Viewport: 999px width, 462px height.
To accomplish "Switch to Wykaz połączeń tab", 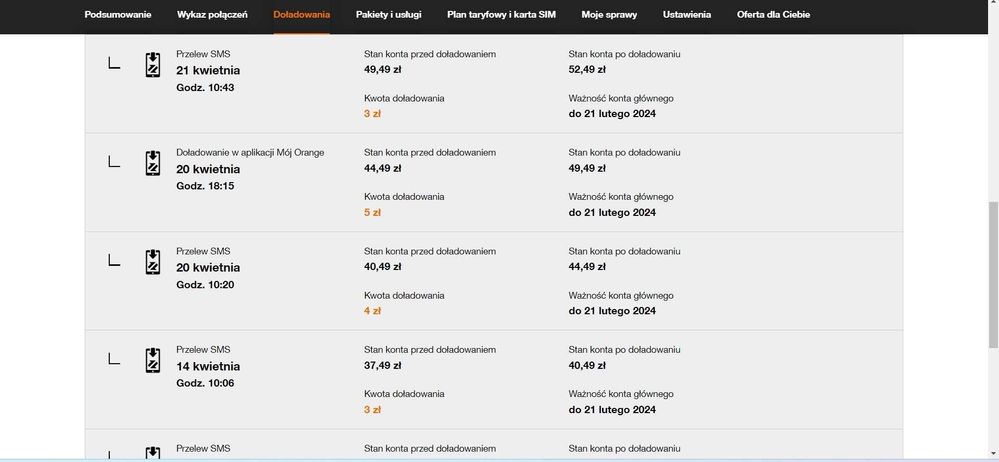I will click(212, 15).
